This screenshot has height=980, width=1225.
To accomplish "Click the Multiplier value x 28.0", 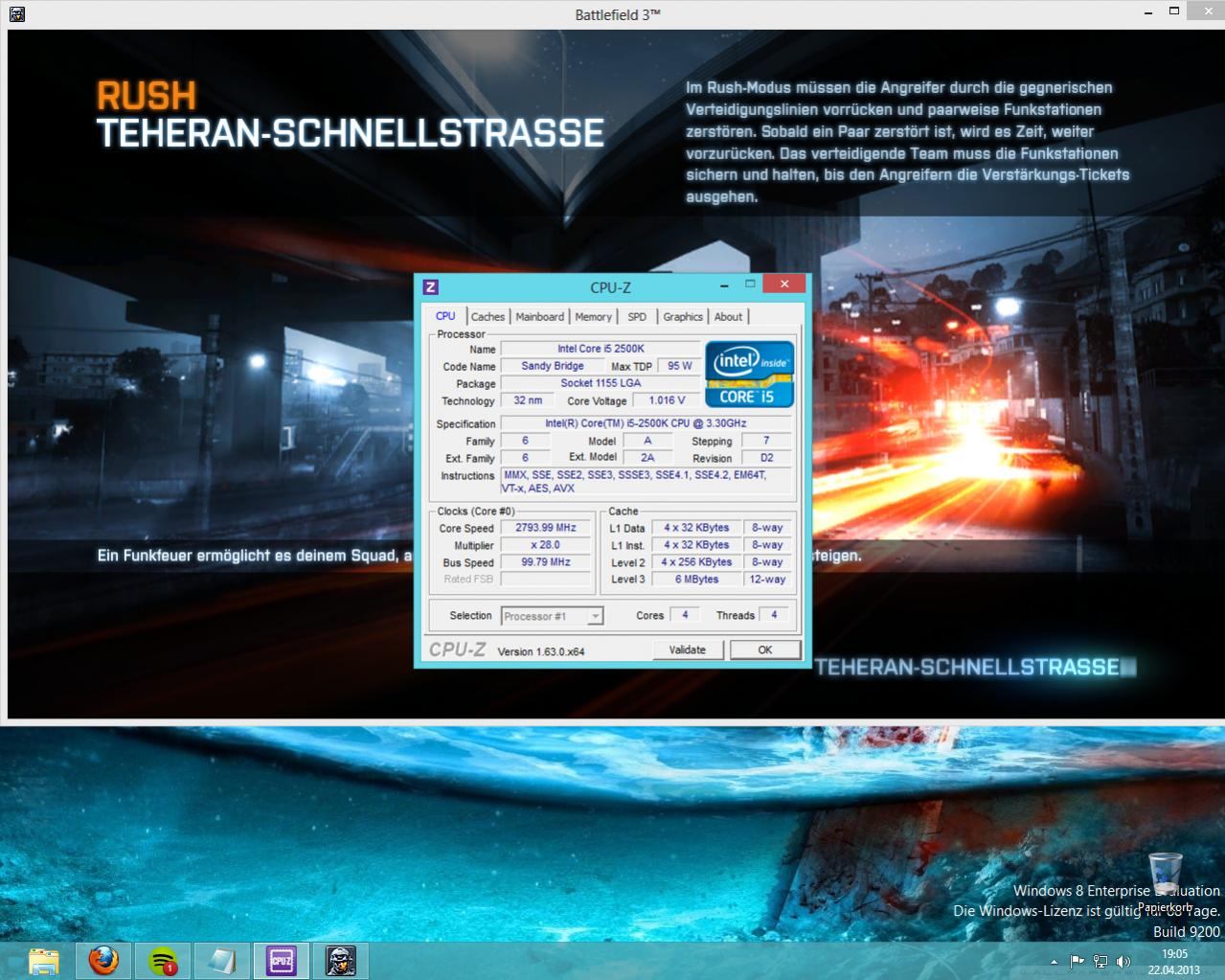I will click(x=546, y=545).
